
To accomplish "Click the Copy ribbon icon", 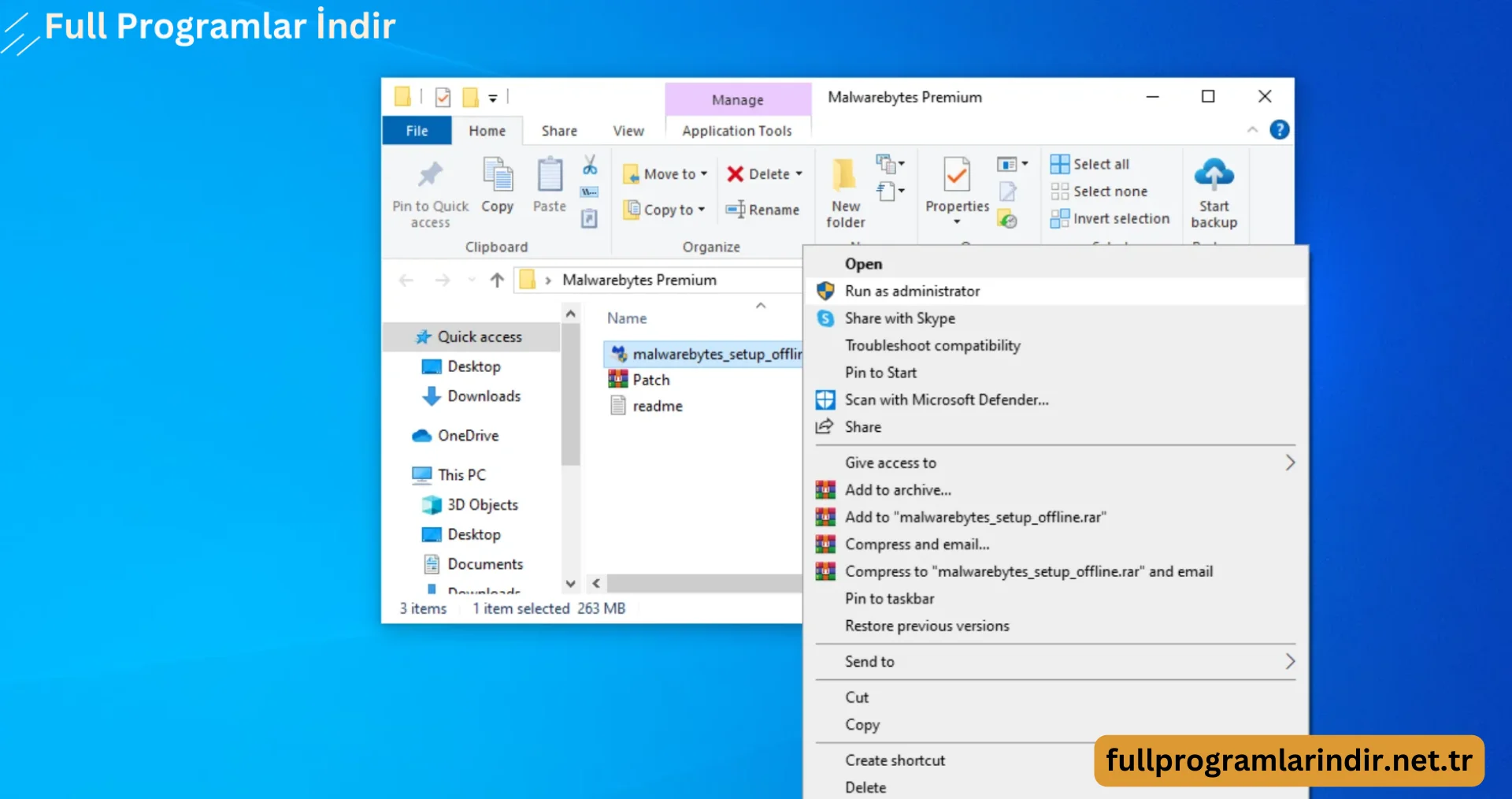I will (x=497, y=174).
